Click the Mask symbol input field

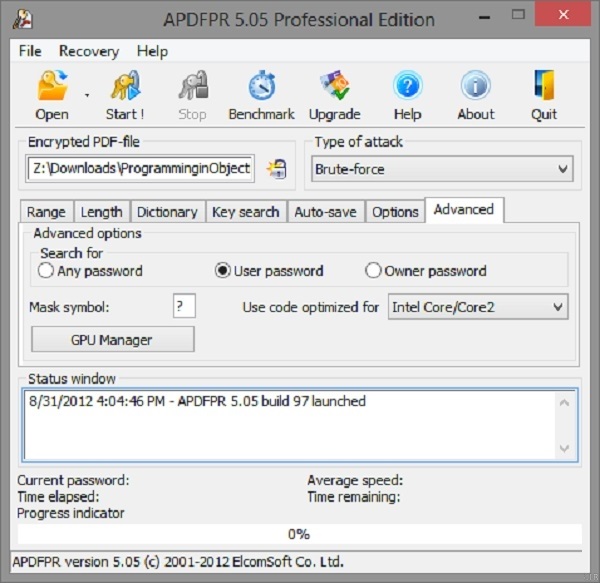[x=184, y=307]
